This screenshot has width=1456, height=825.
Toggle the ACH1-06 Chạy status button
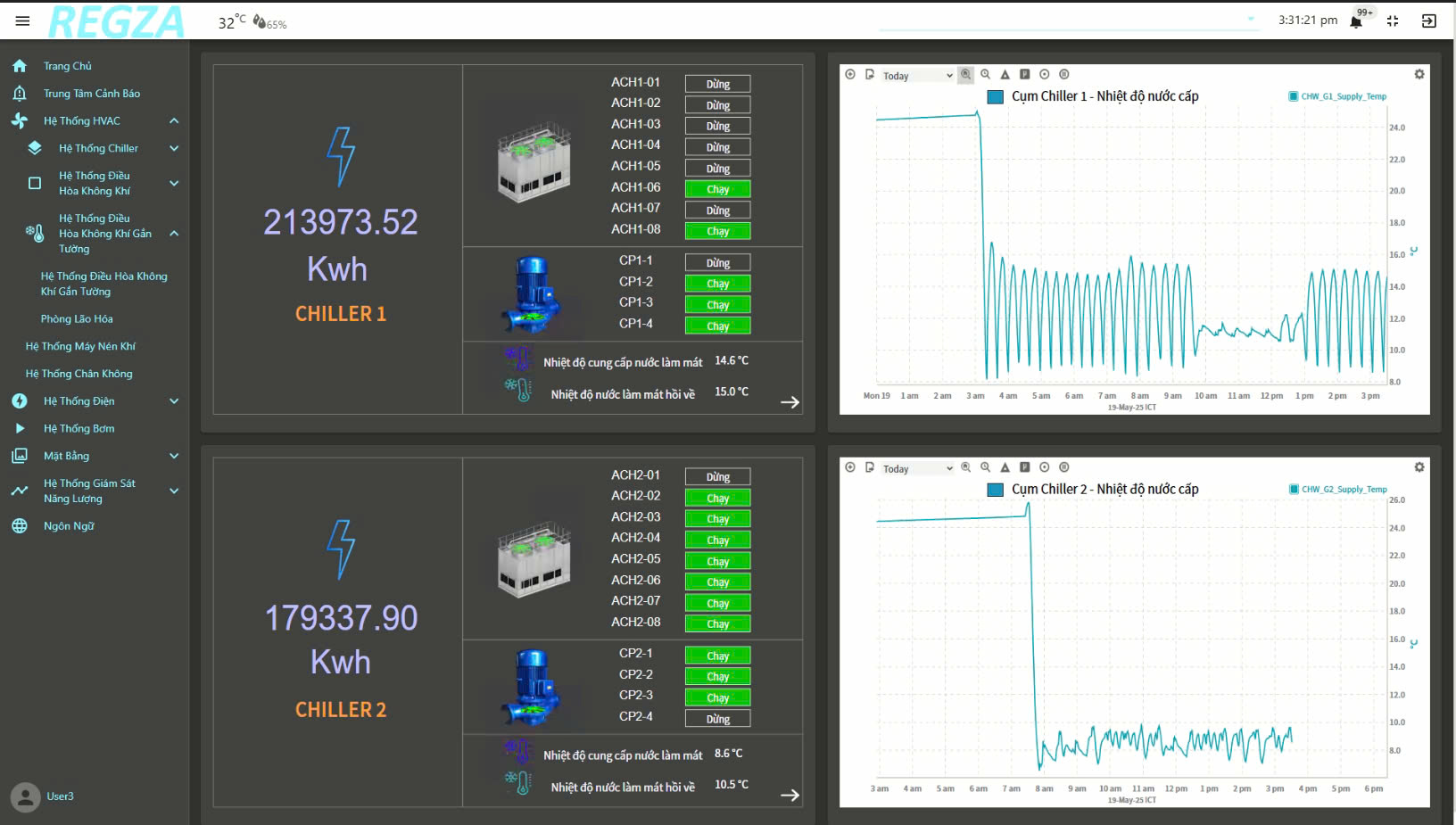coord(717,189)
